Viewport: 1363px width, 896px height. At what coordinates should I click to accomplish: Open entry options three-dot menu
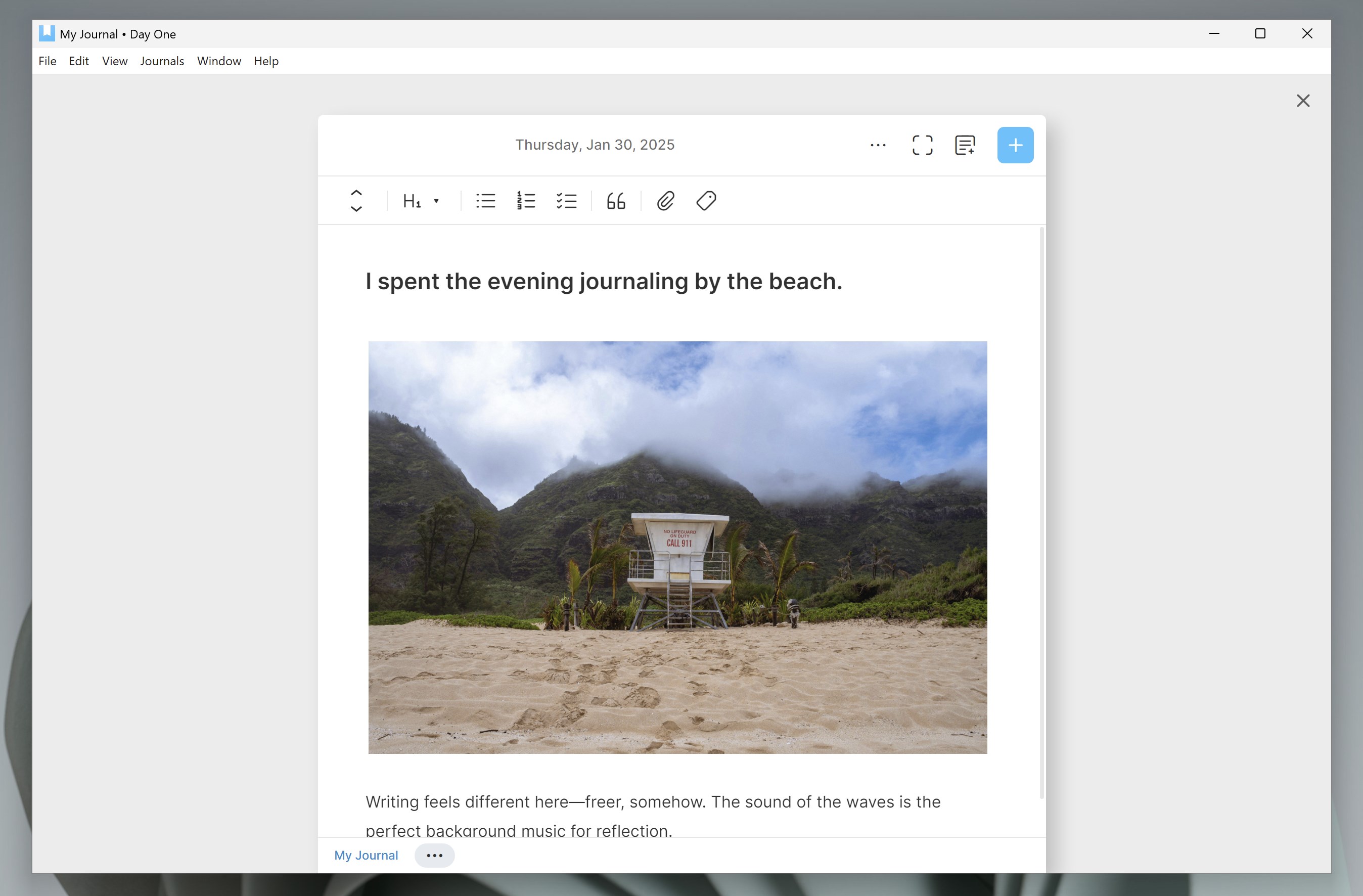(878, 146)
